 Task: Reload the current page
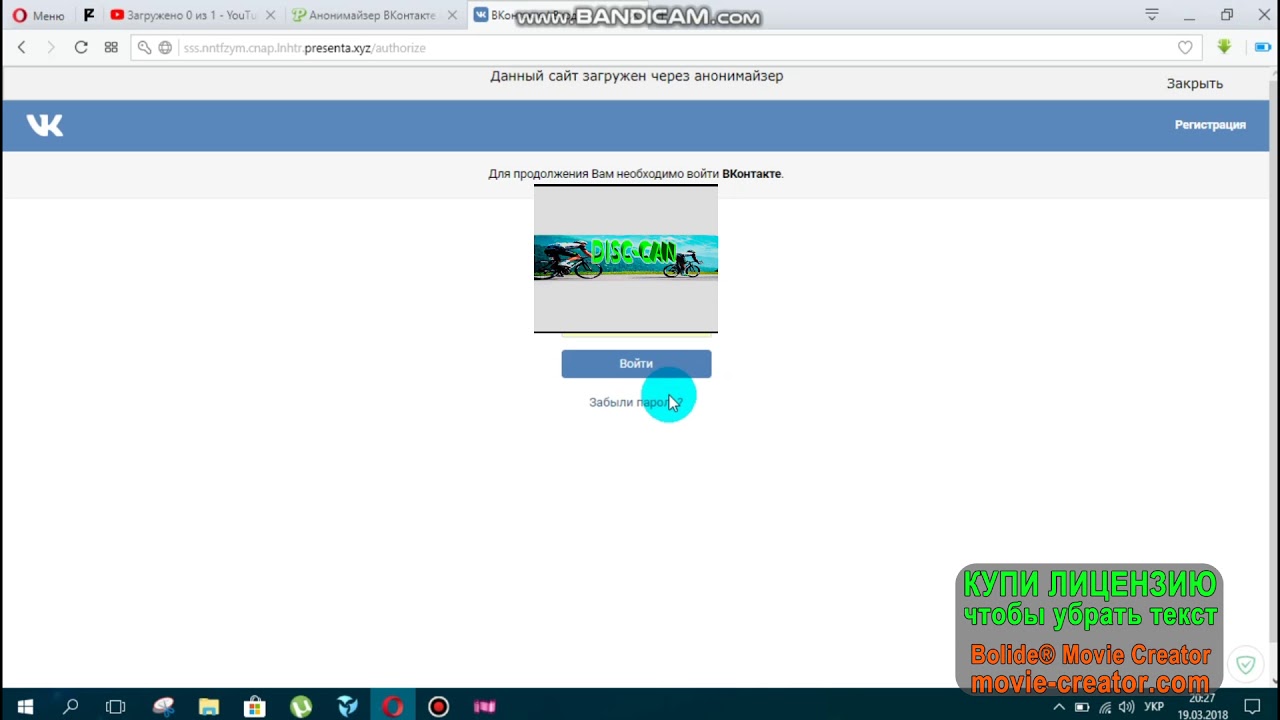81,47
